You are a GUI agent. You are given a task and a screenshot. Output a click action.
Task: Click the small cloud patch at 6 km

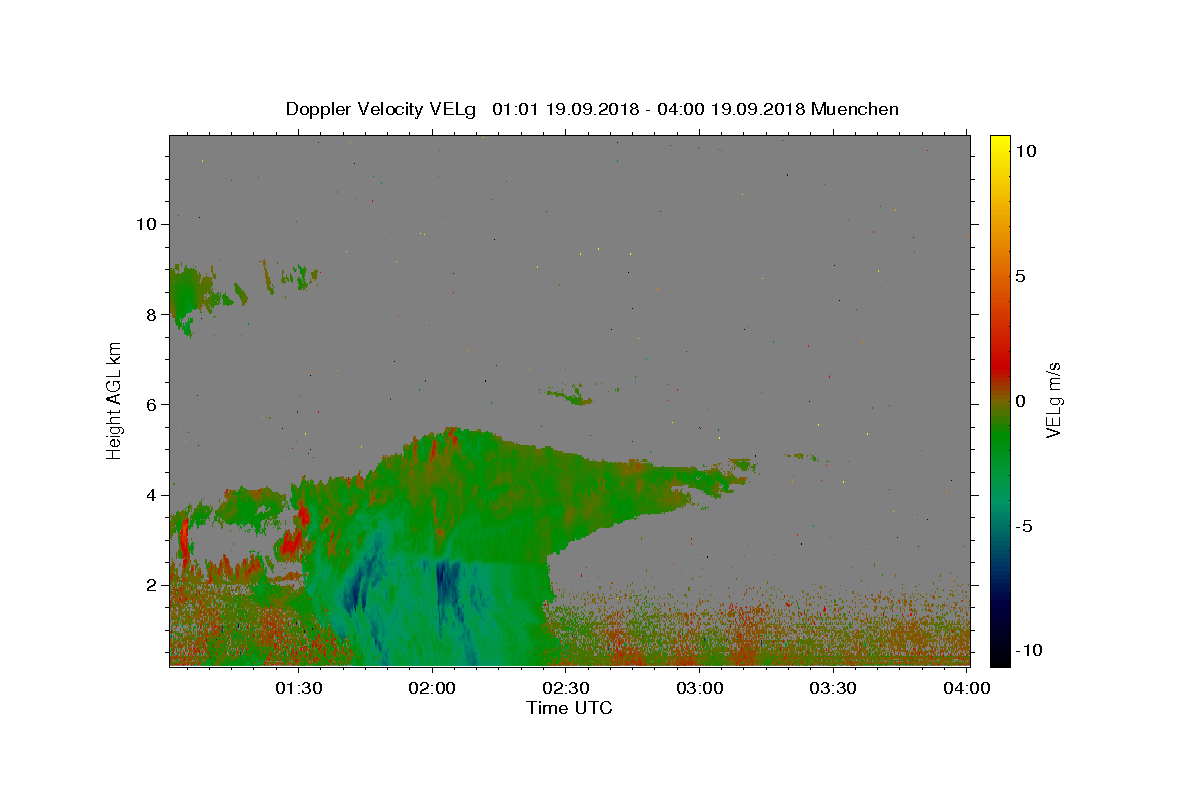(x=567, y=394)
